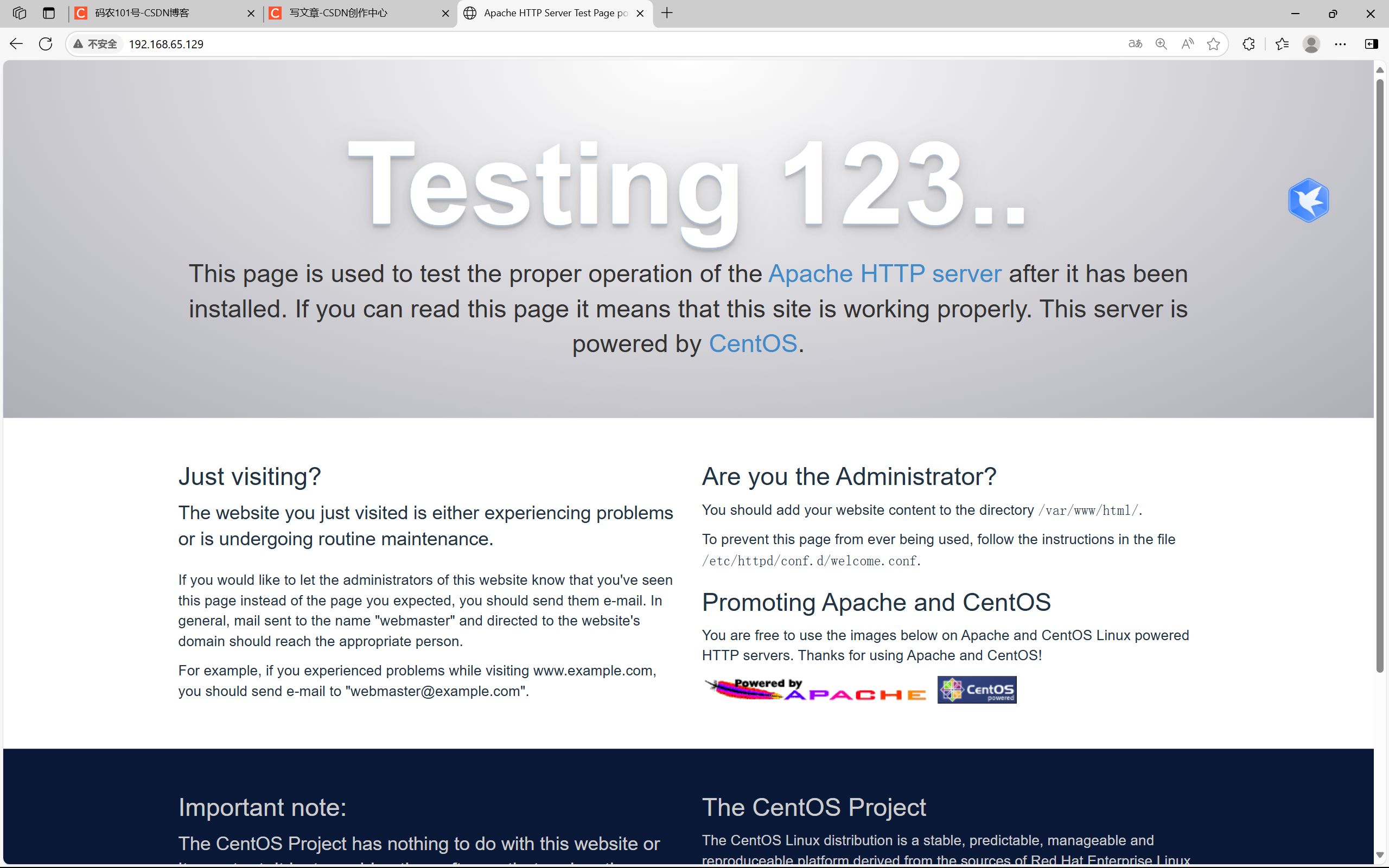Open the translate page icon
1389x868 pixels.
click(x=1135, y=43)
